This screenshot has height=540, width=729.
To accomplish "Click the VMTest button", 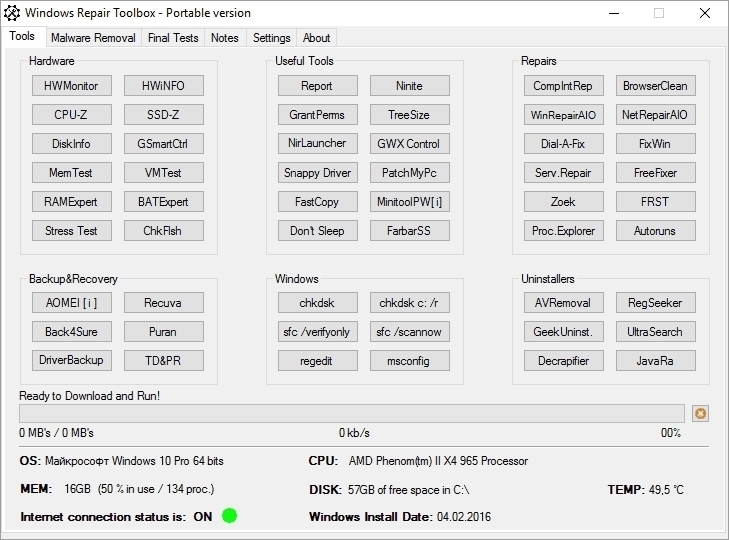I will [x=164, y=173].
